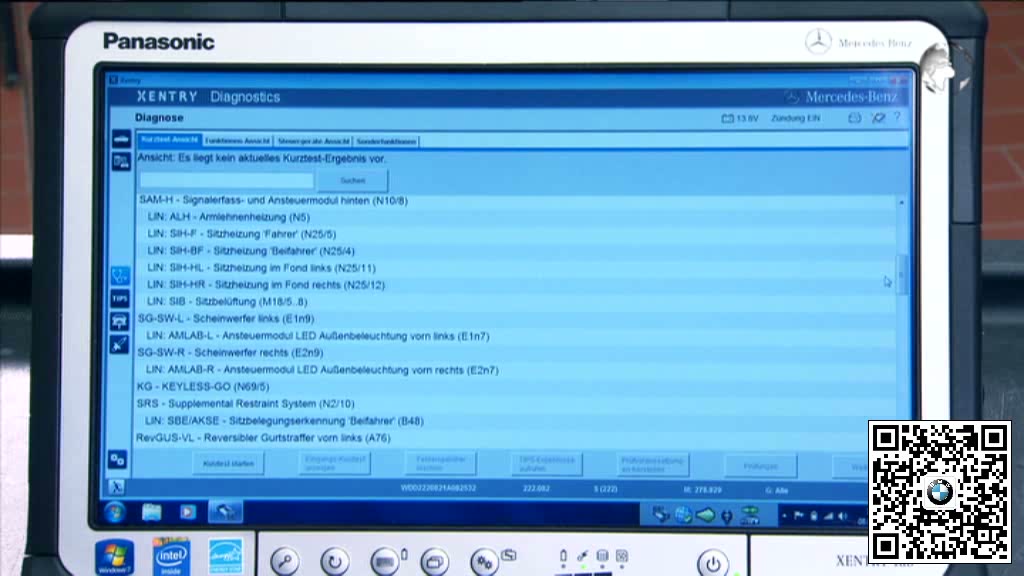Viewport: 1024px width, 576px height.
Task: Click the volume speaker tray icon
Action: tap(843, 517)
